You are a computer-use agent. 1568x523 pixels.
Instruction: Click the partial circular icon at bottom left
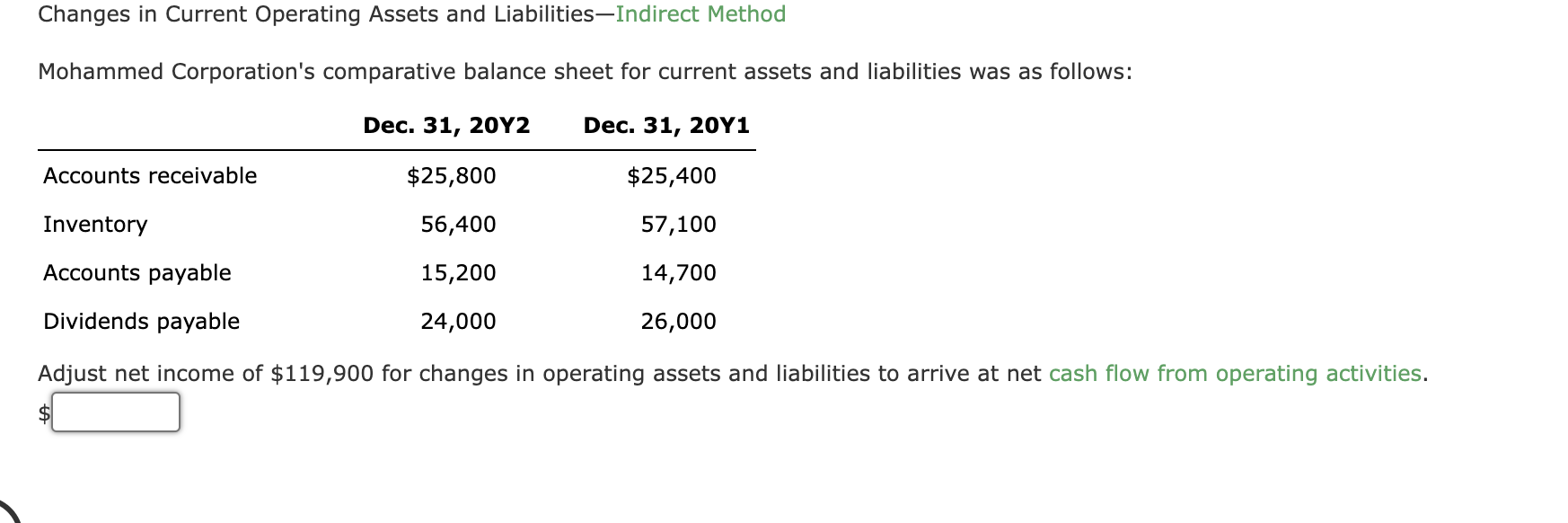coord(10,512)
